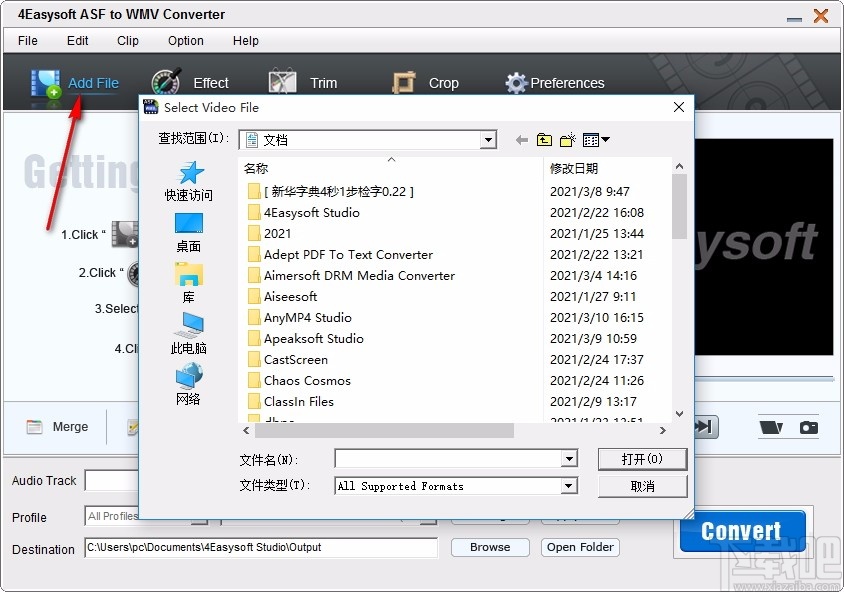Open the look-in location dropdown
Viewport: 844px width, 592px height.
pos(489,140)
